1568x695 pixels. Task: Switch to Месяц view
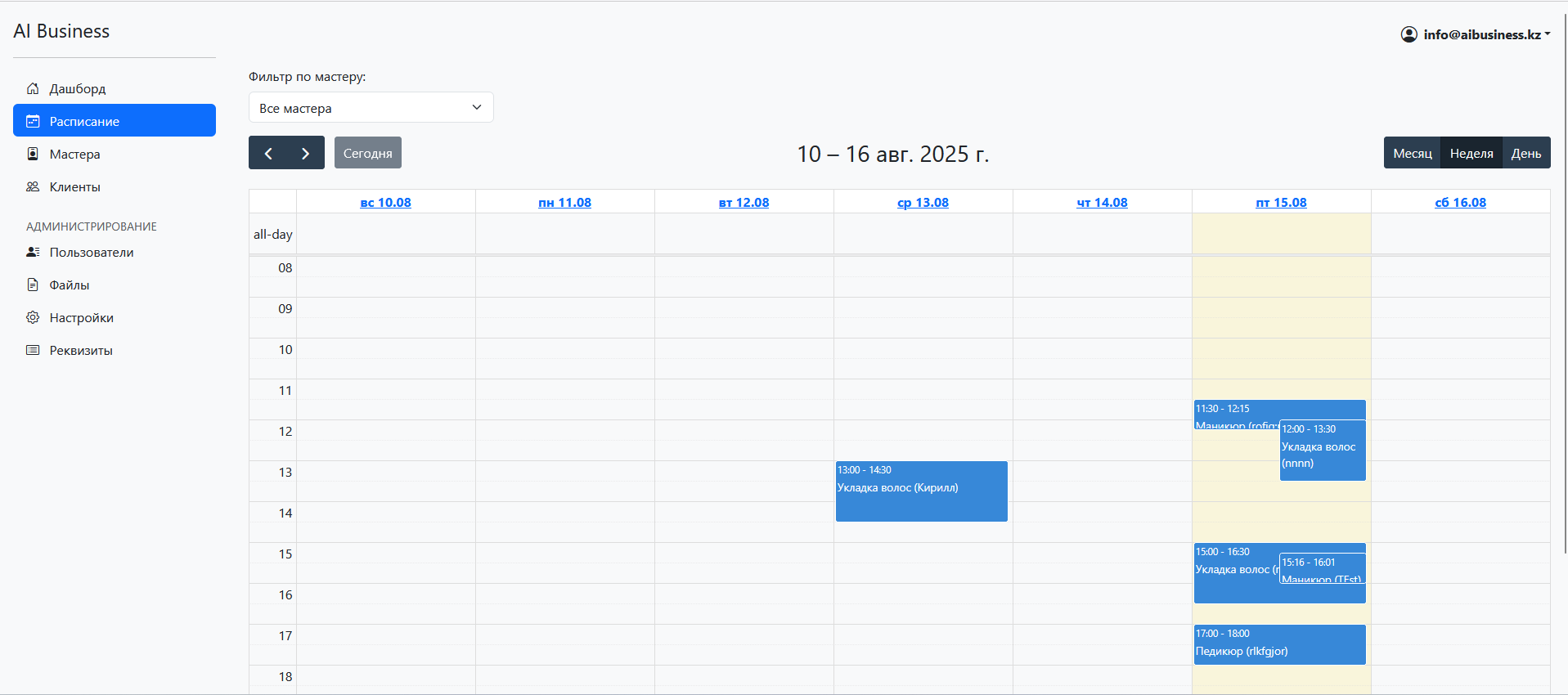point(1412,153)
